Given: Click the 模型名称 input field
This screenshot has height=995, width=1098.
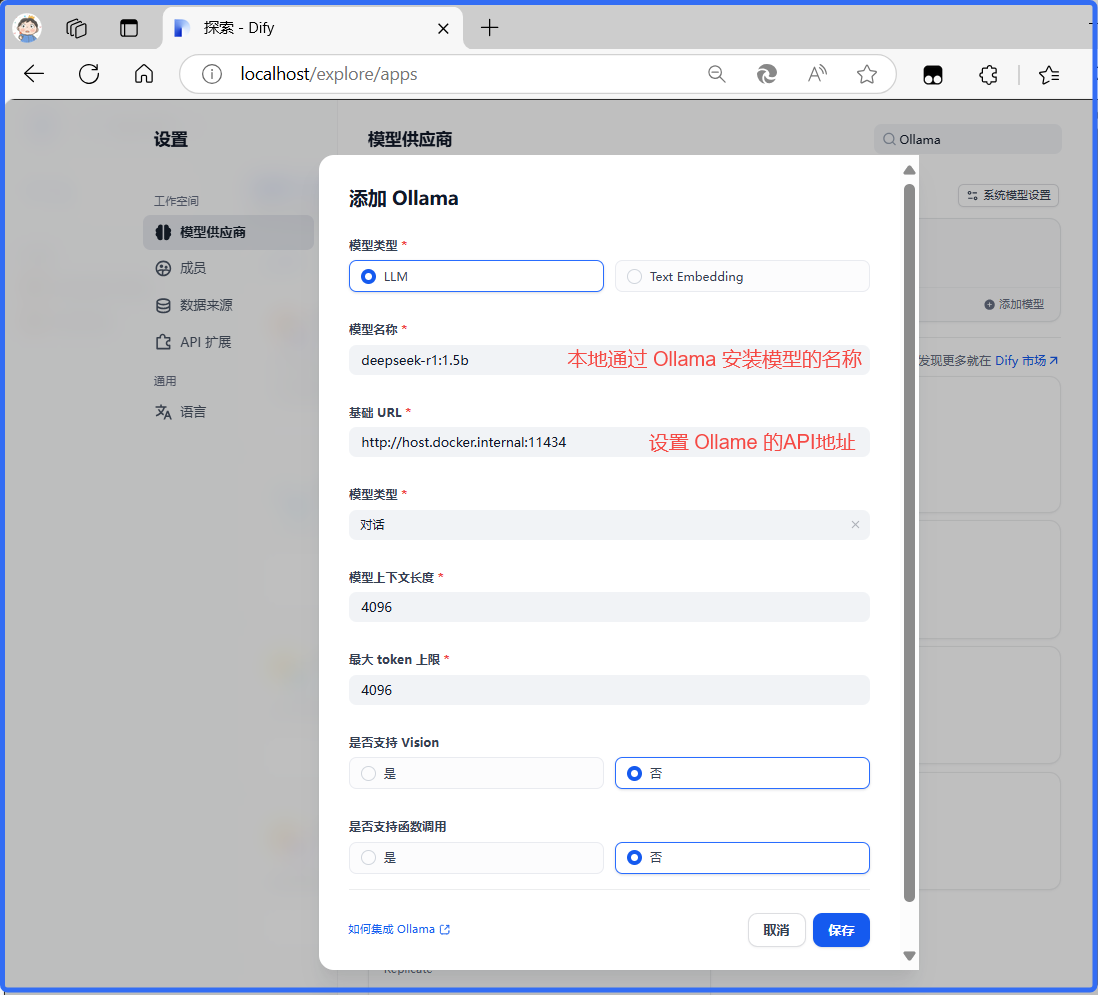Looking at the screenshot, I should [x=609, y=360].
